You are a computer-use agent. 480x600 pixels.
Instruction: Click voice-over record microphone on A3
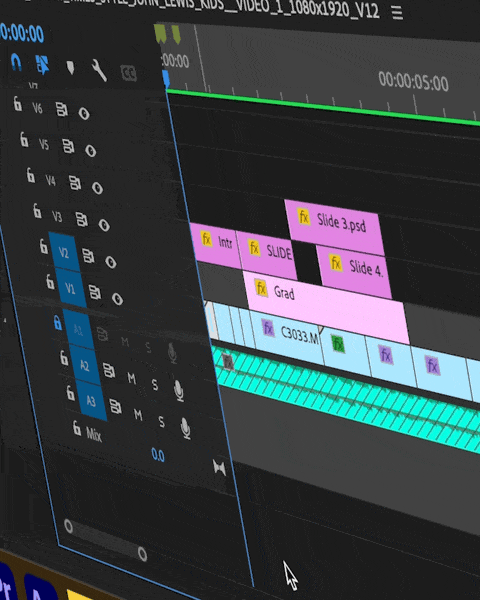(x=185, y=428)
